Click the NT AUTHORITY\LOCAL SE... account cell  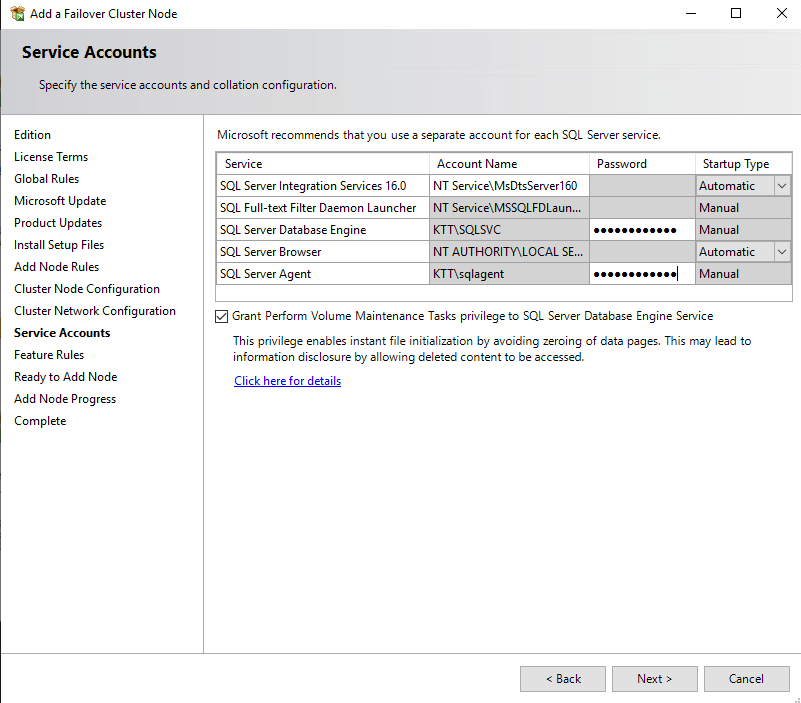(509, 252)
